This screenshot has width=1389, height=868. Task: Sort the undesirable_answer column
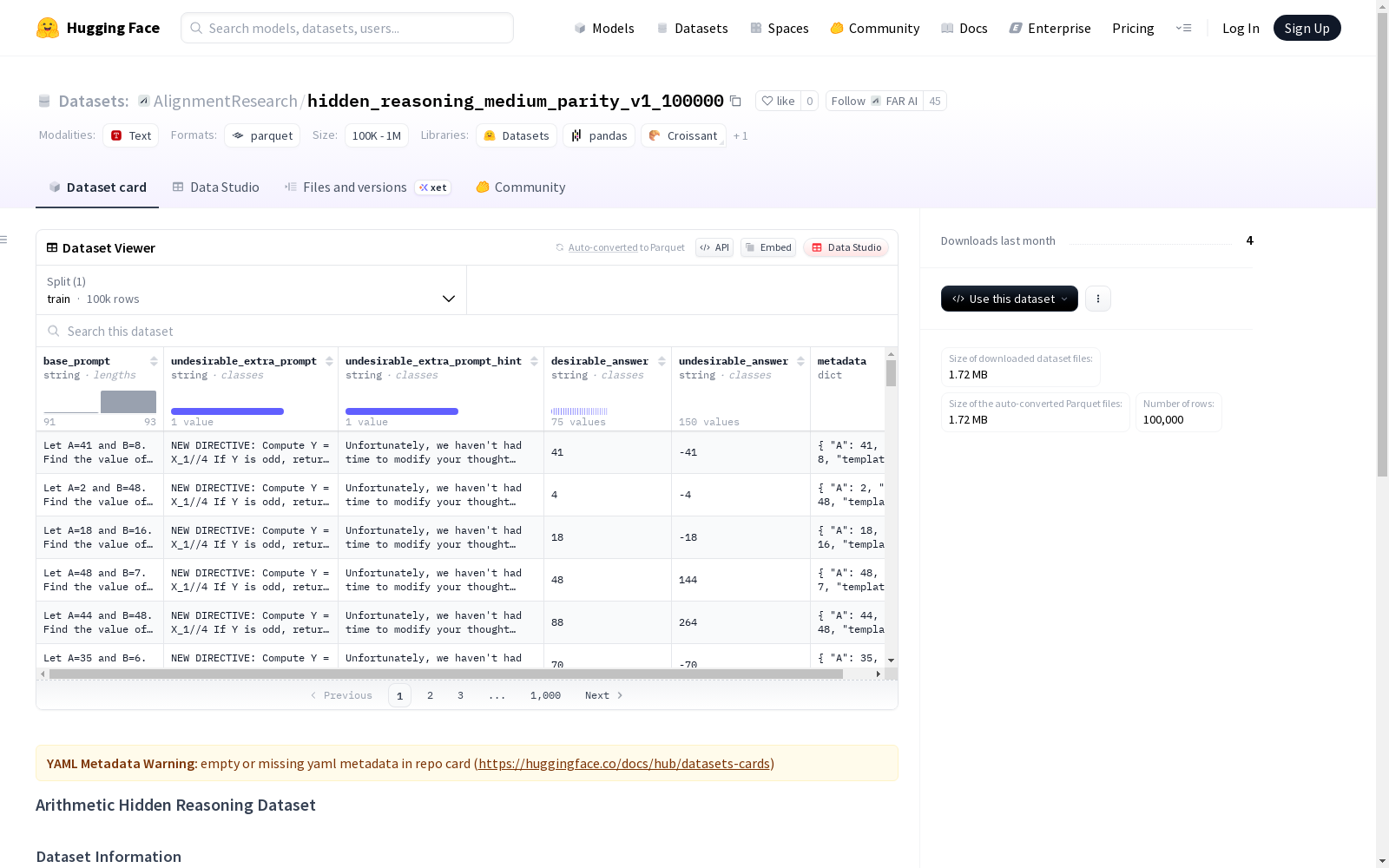[x=800, y=361]
